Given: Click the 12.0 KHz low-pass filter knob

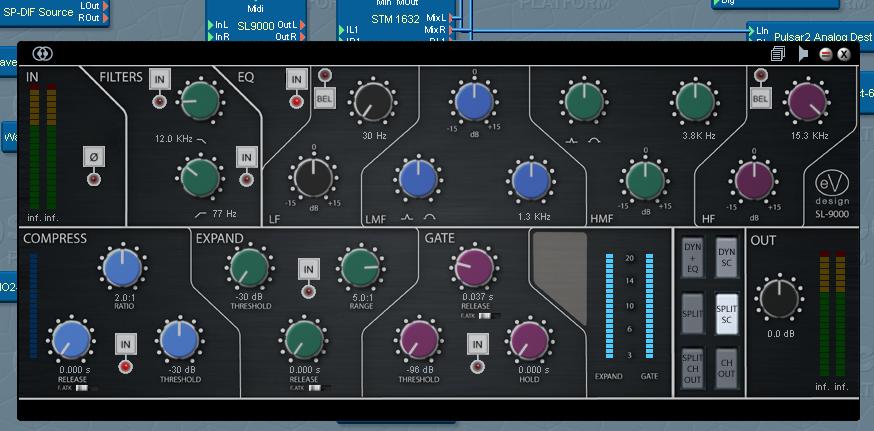Looking at the screenshot, I should tap(200, 101).
